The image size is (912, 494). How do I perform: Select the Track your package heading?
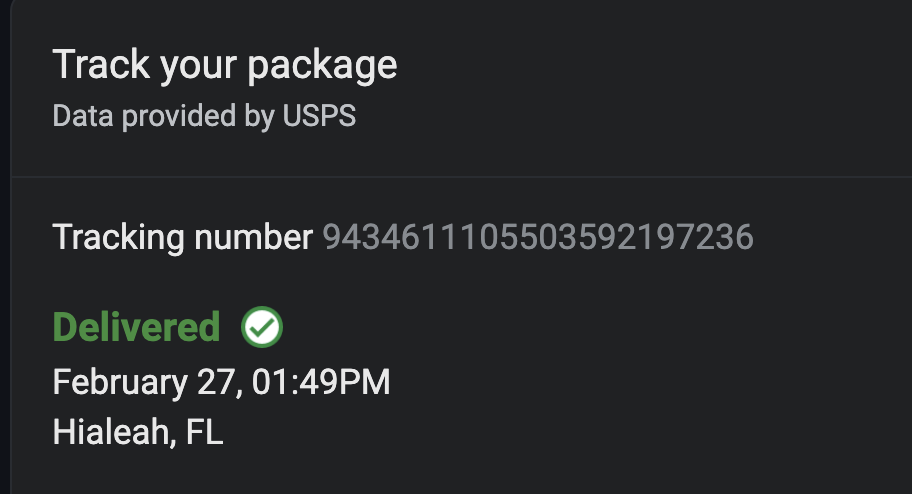pyautogui.click(x=225, y=65)
